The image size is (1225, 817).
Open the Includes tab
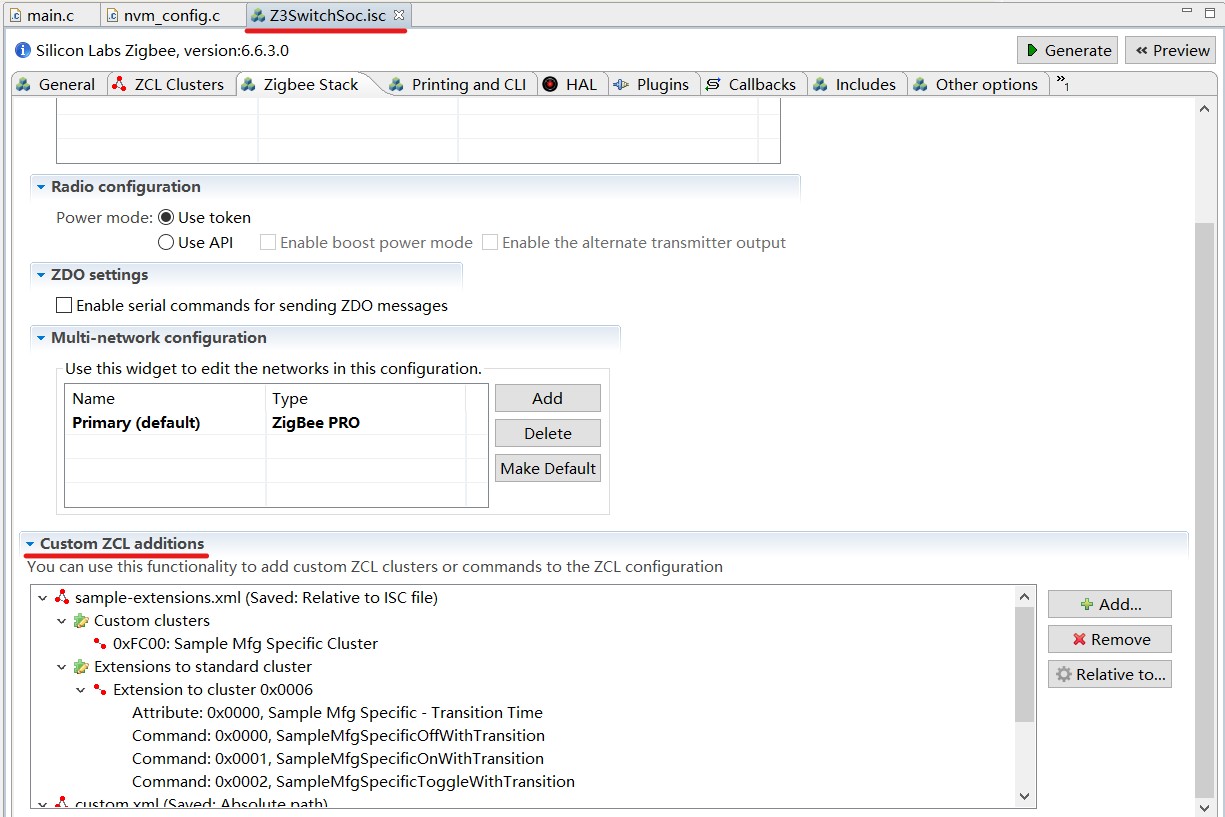coord(856,84)
